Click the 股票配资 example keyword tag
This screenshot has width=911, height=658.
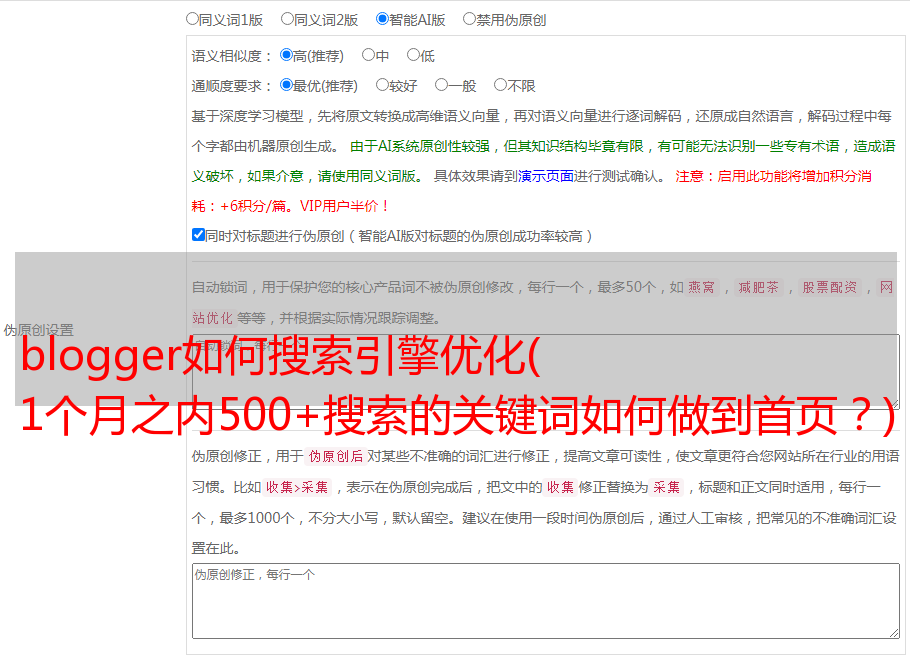click(x=830, y=287)
